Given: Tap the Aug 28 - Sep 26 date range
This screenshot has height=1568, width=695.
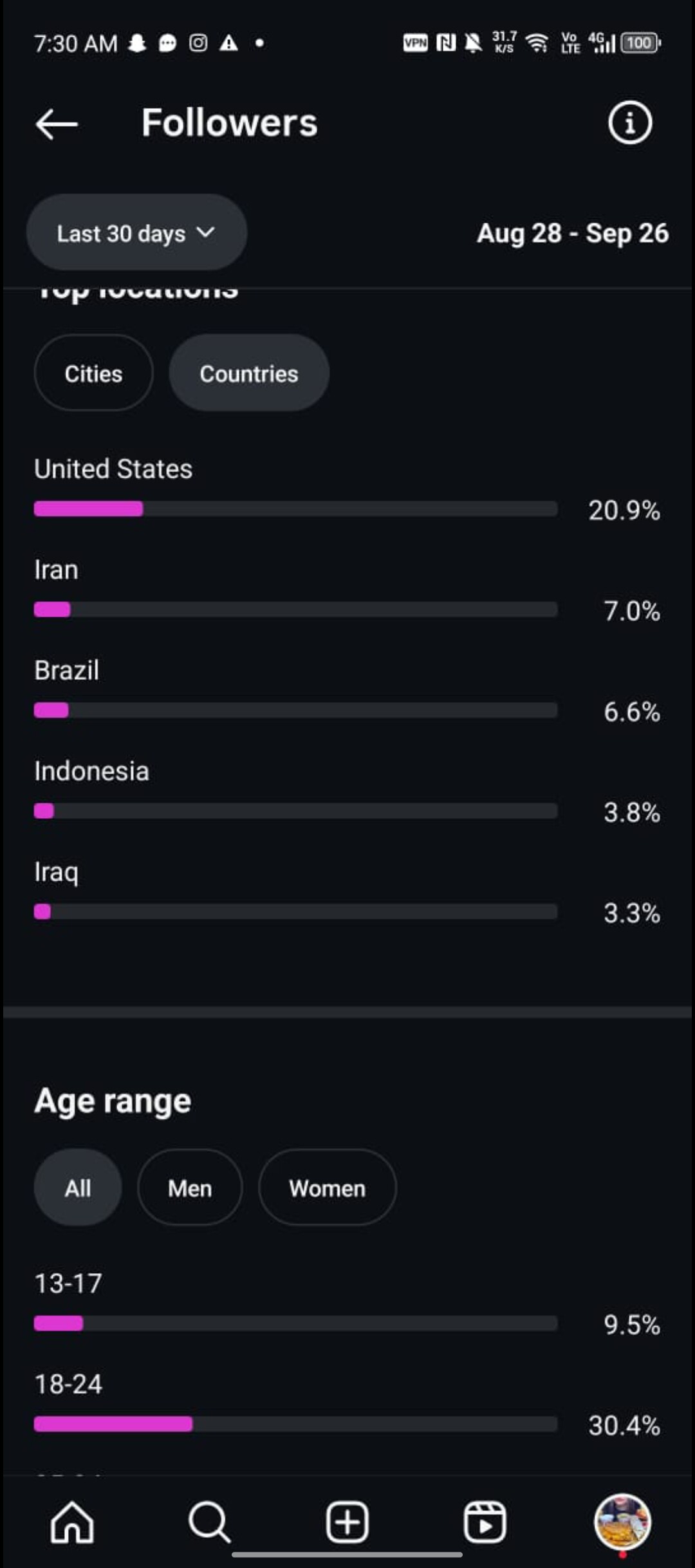Looking at the screenshot, I should 572,233.
